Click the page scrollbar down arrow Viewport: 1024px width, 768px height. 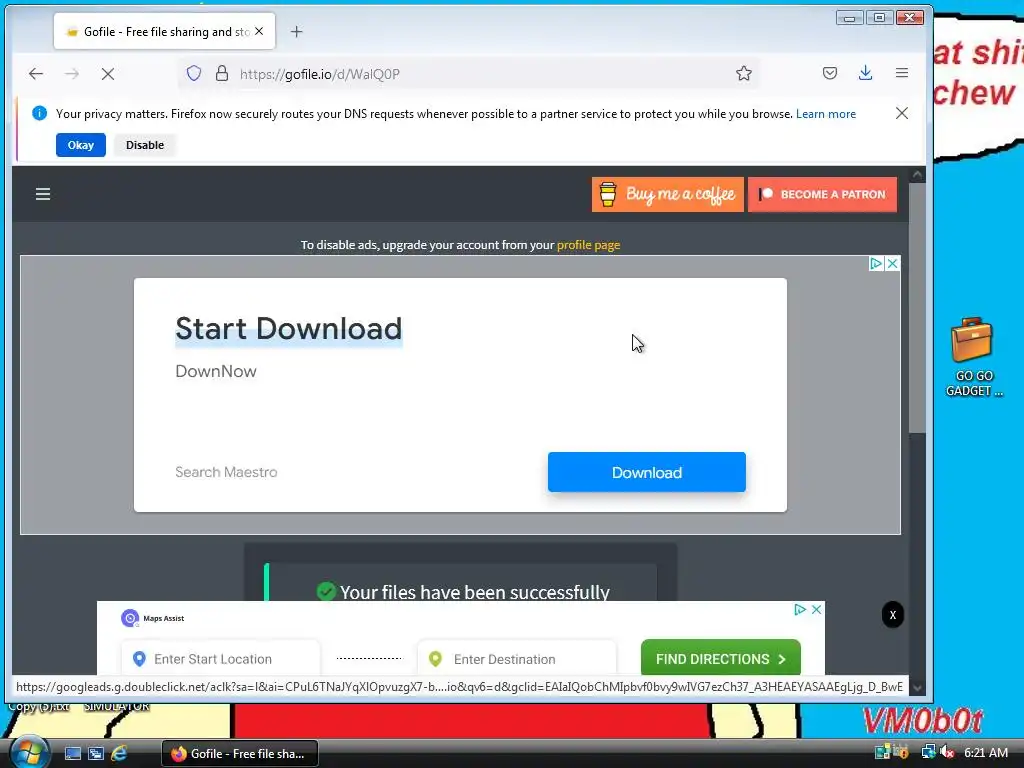click(917, 687)
